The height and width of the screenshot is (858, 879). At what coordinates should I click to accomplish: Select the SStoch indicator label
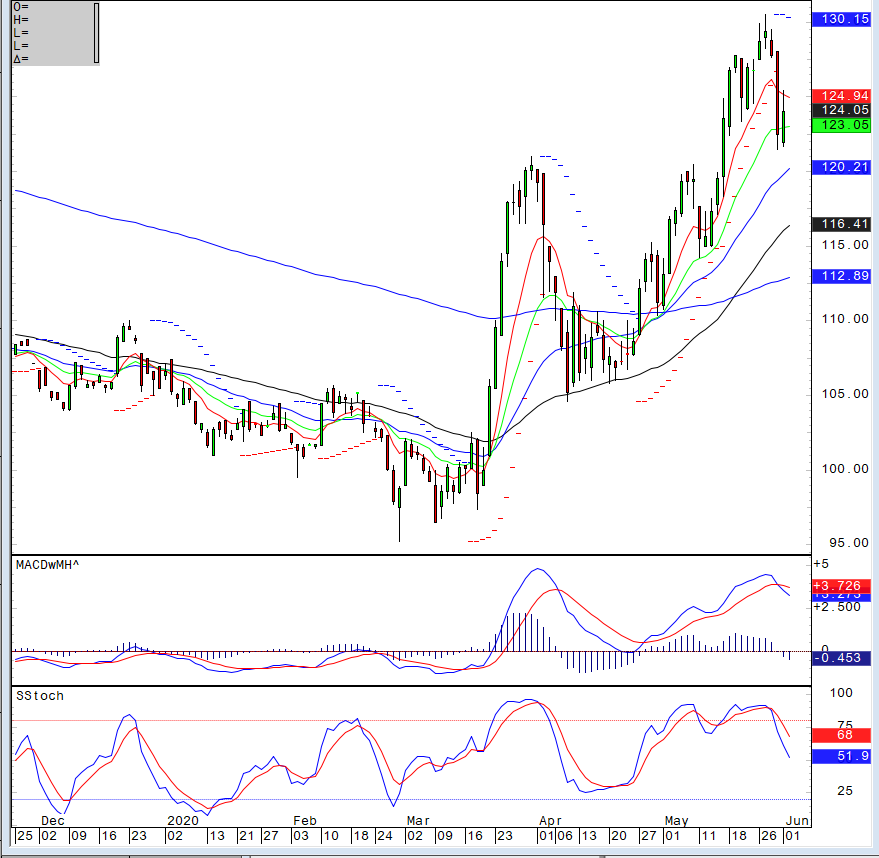point(40,696)
